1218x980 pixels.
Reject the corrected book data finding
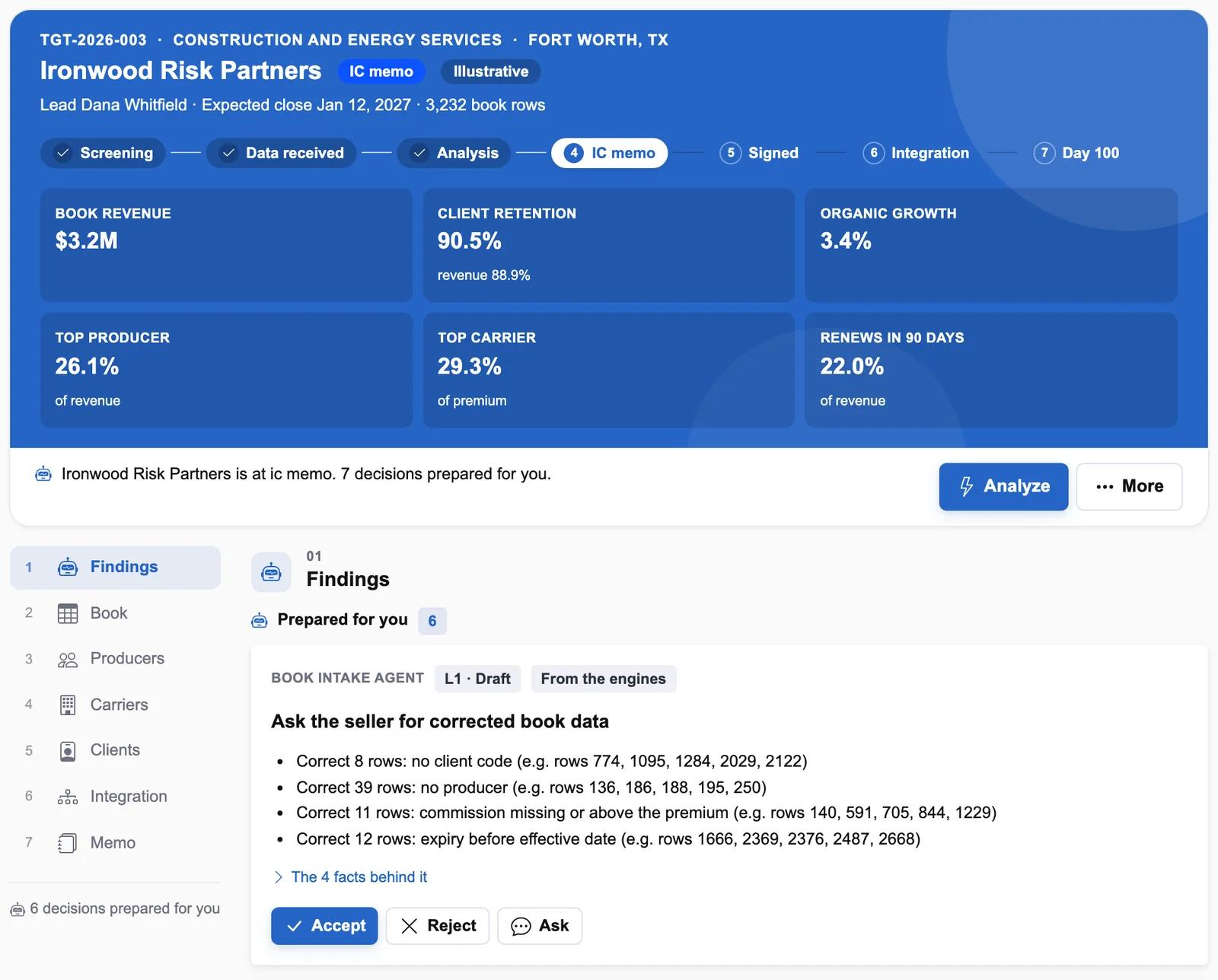tap(437, 926)
